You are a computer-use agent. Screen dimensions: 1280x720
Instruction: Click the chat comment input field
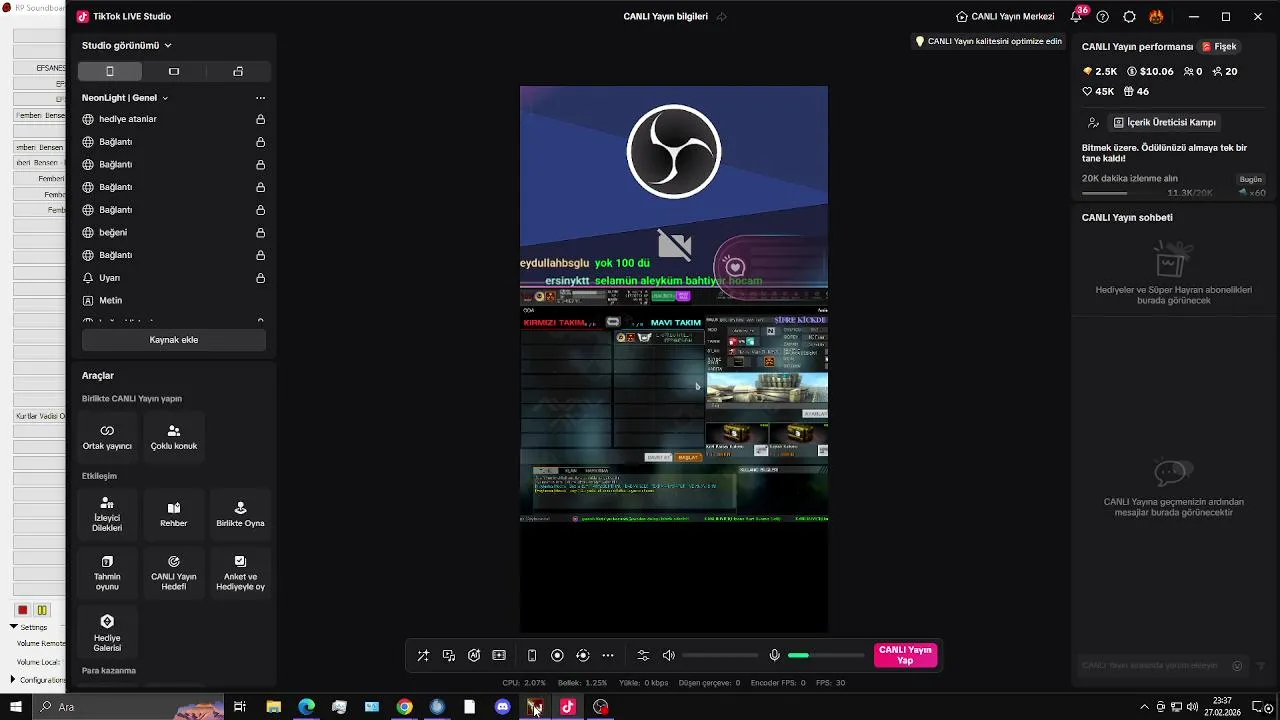coord(1162,666)
